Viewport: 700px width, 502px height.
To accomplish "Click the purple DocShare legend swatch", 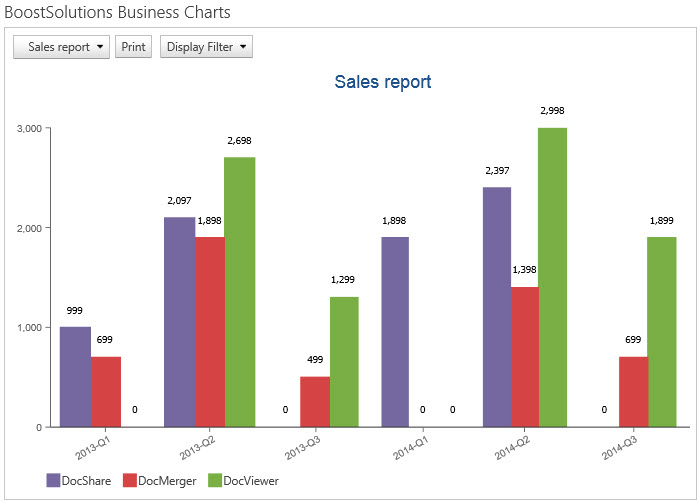I will (x=53, y=481).
